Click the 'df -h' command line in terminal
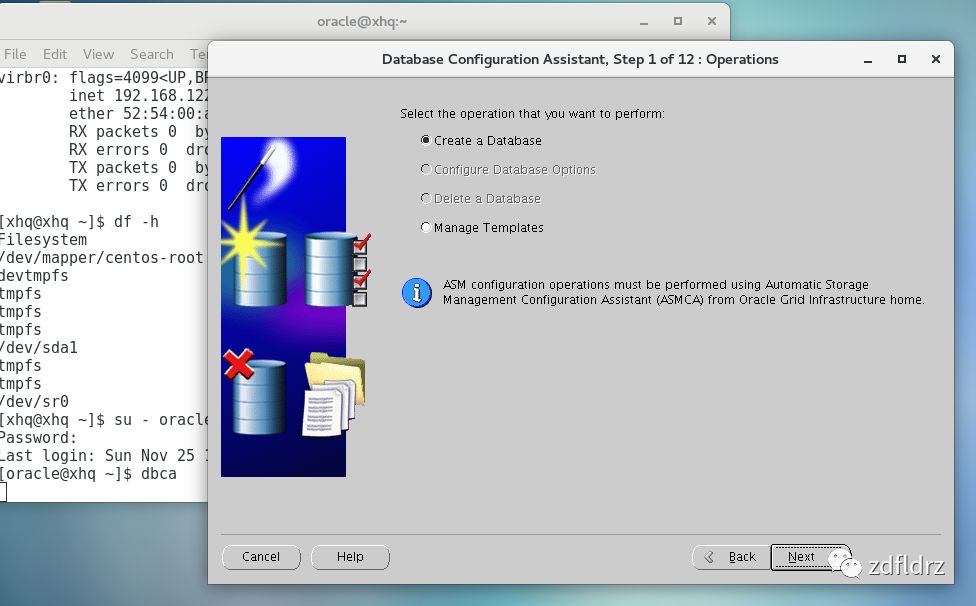This screenshot has width=976, height=606. coord(79,221)
